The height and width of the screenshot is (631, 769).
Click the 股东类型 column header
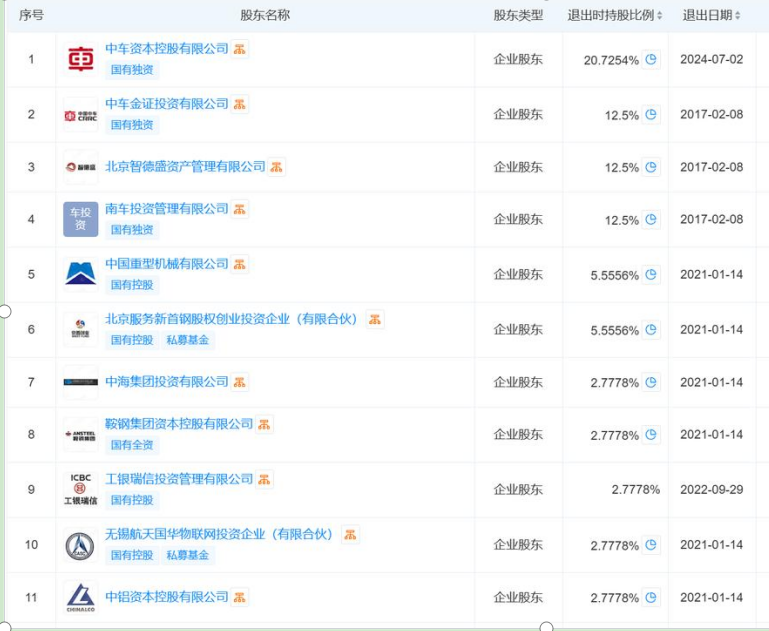(518, 16)
